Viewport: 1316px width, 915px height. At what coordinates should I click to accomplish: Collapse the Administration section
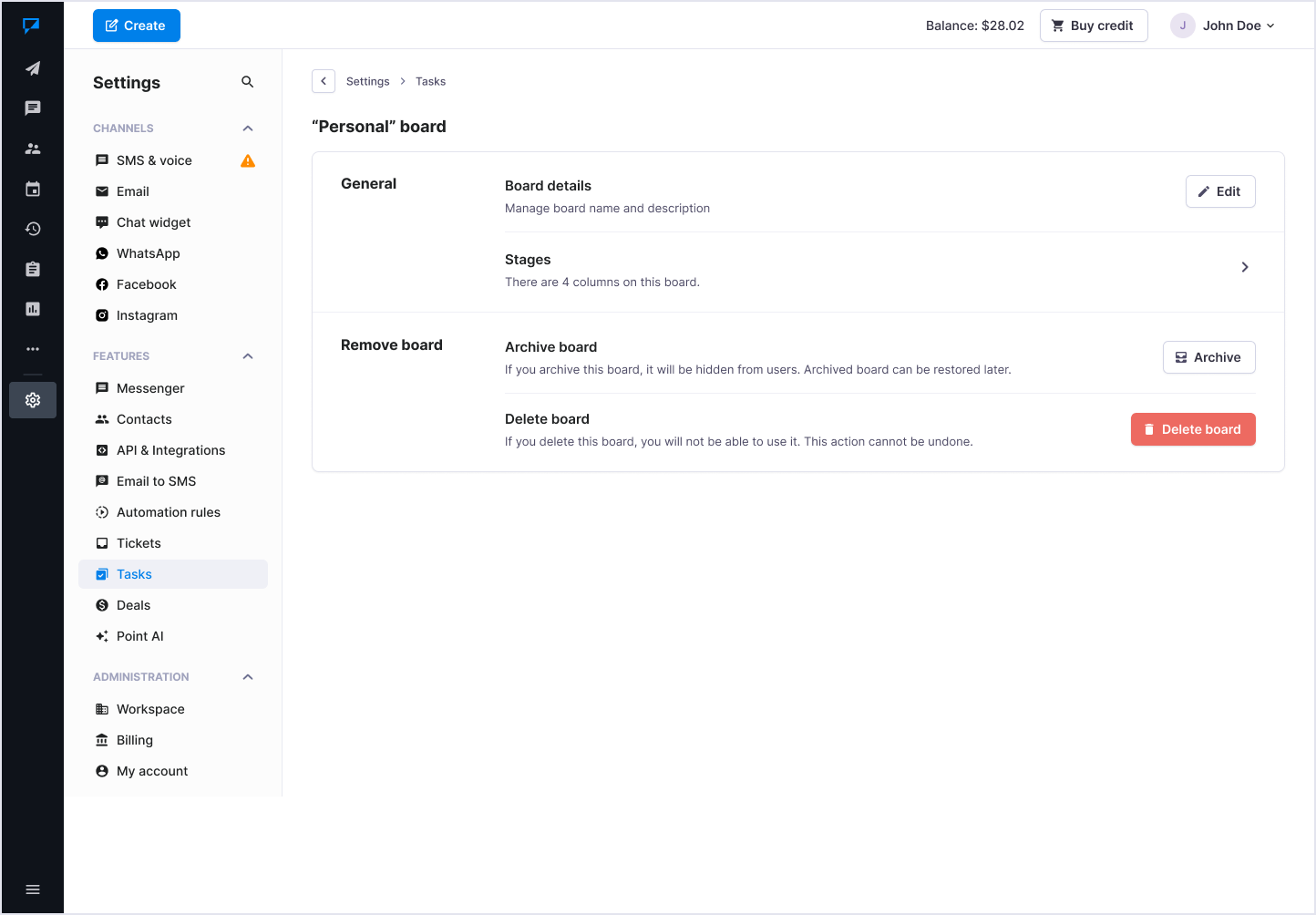coord(248,677)
